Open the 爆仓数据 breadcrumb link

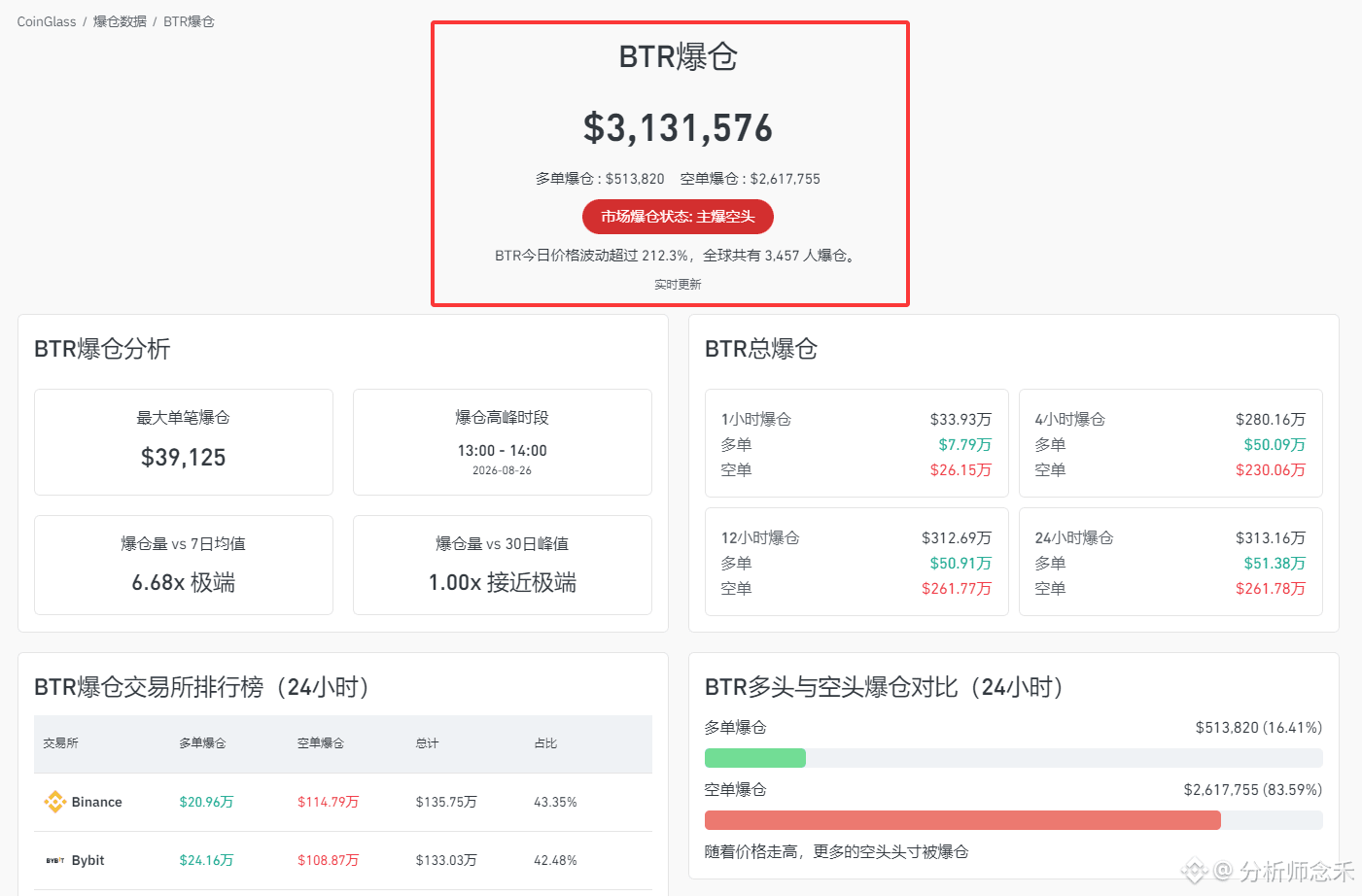click(120, 21)
